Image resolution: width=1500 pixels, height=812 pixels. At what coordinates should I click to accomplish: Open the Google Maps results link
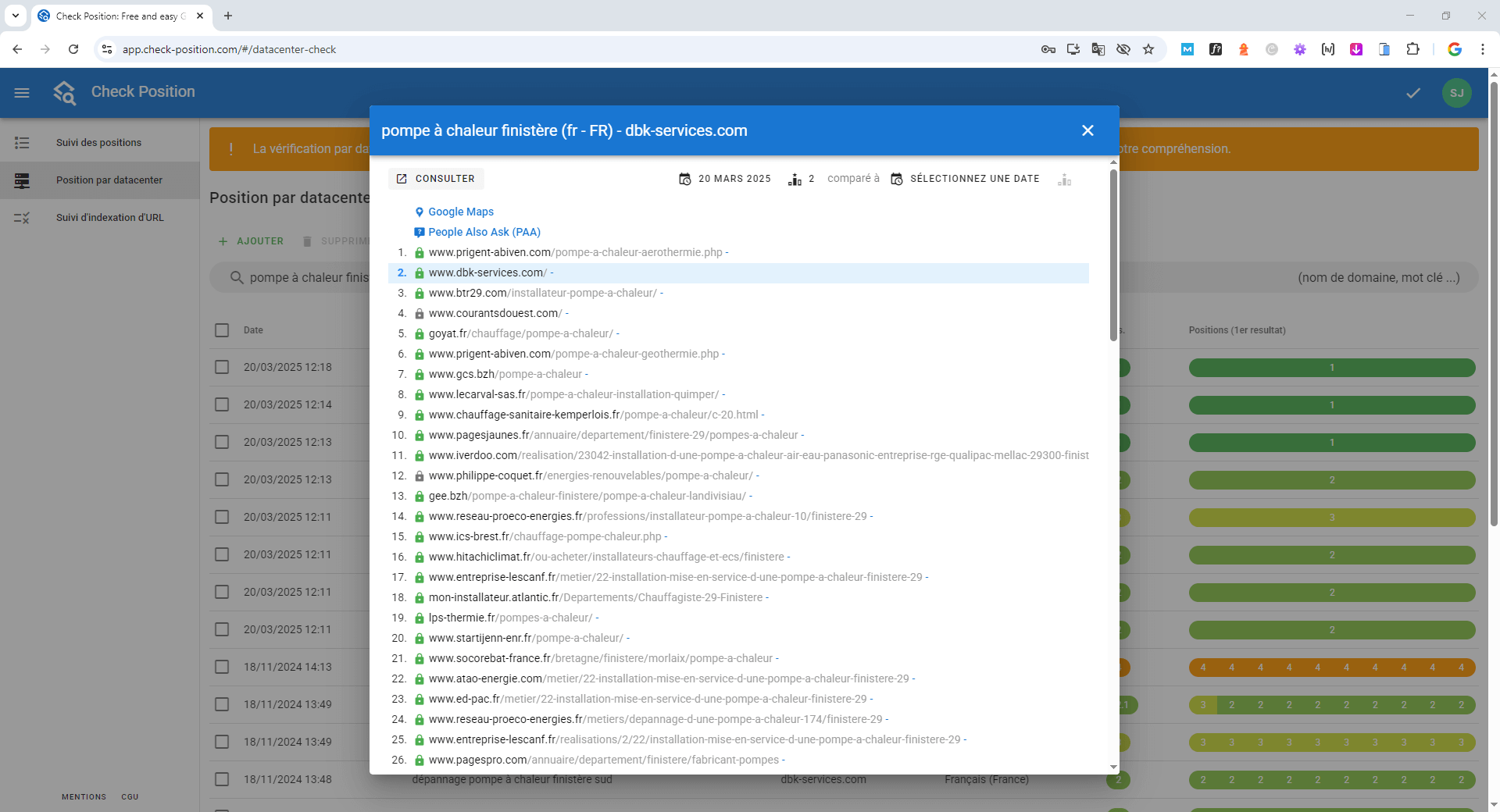pos(460,212)
